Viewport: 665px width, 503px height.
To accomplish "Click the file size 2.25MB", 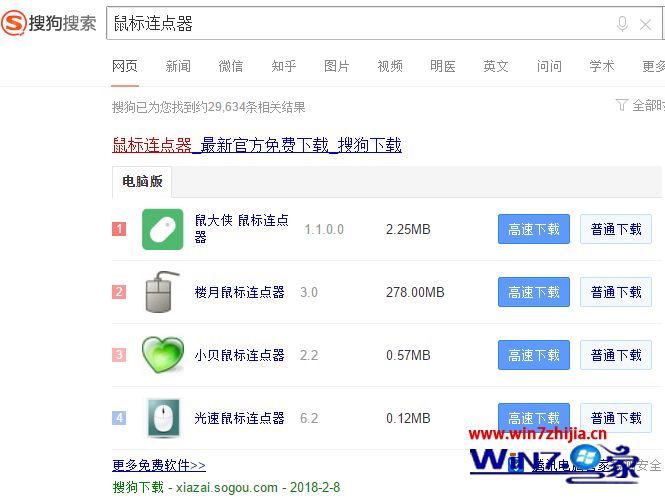I will click(408, 229).
